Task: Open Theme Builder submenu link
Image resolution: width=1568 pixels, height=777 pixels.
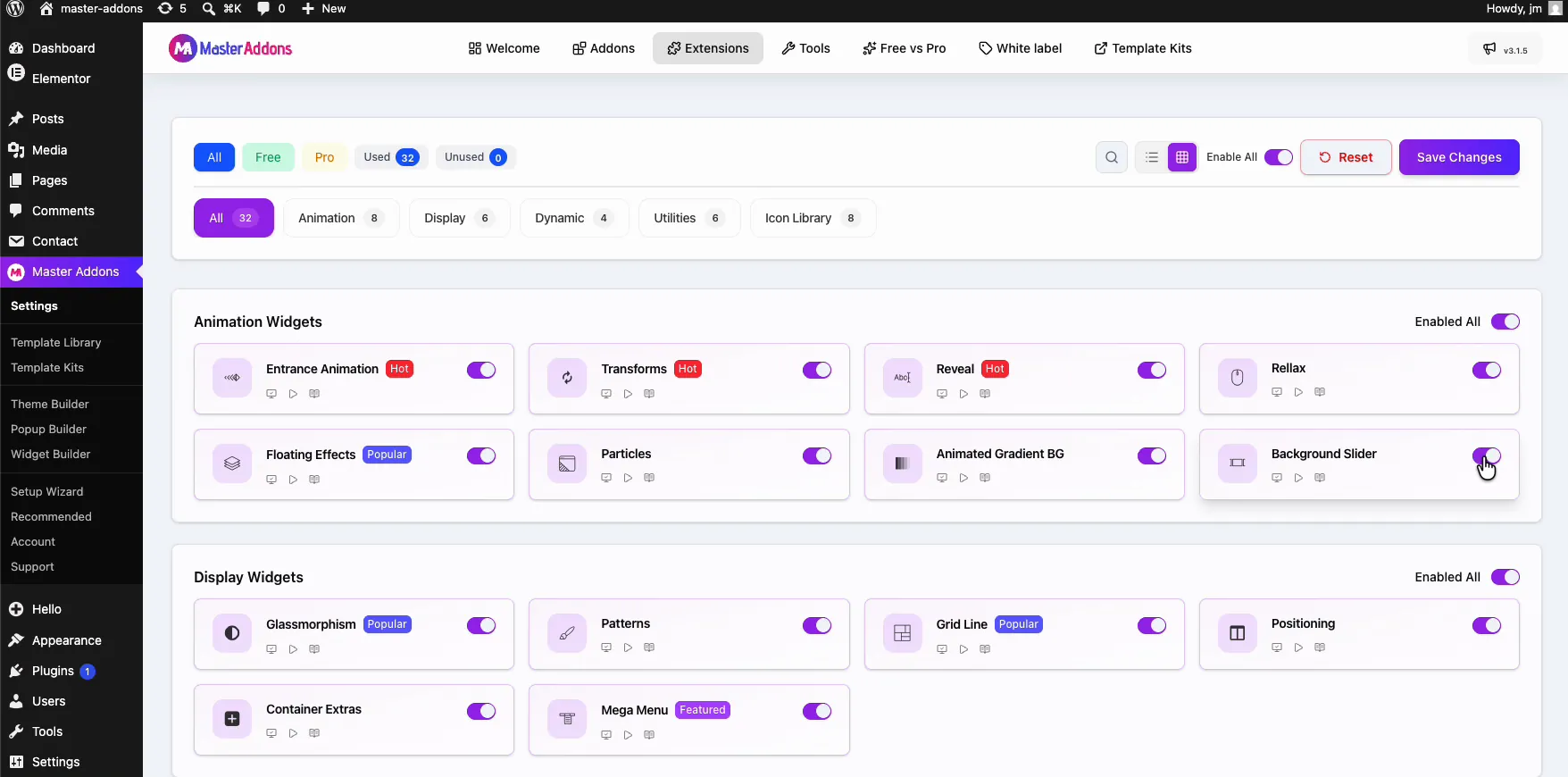Action: pos(50,404)
